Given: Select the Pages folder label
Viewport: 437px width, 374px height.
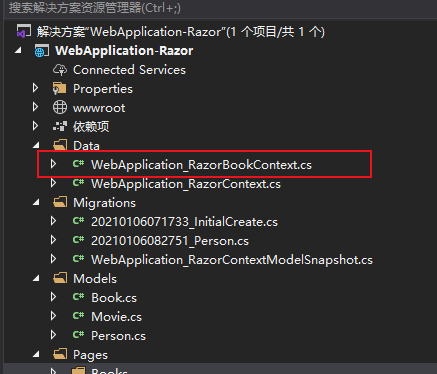Looking at the screenshot, I should [x=90, y=355].
